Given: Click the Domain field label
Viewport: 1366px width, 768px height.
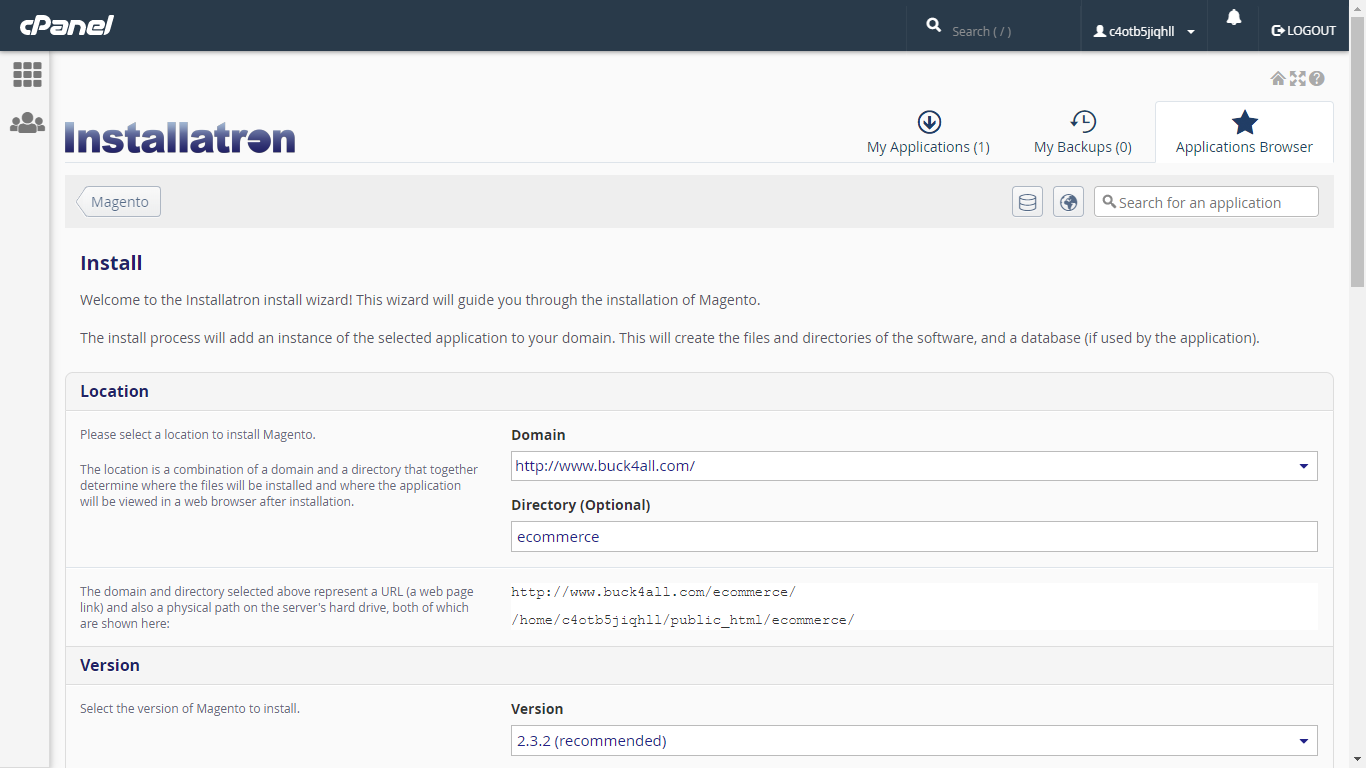Looking at the screenshot, I should (538, 435).
